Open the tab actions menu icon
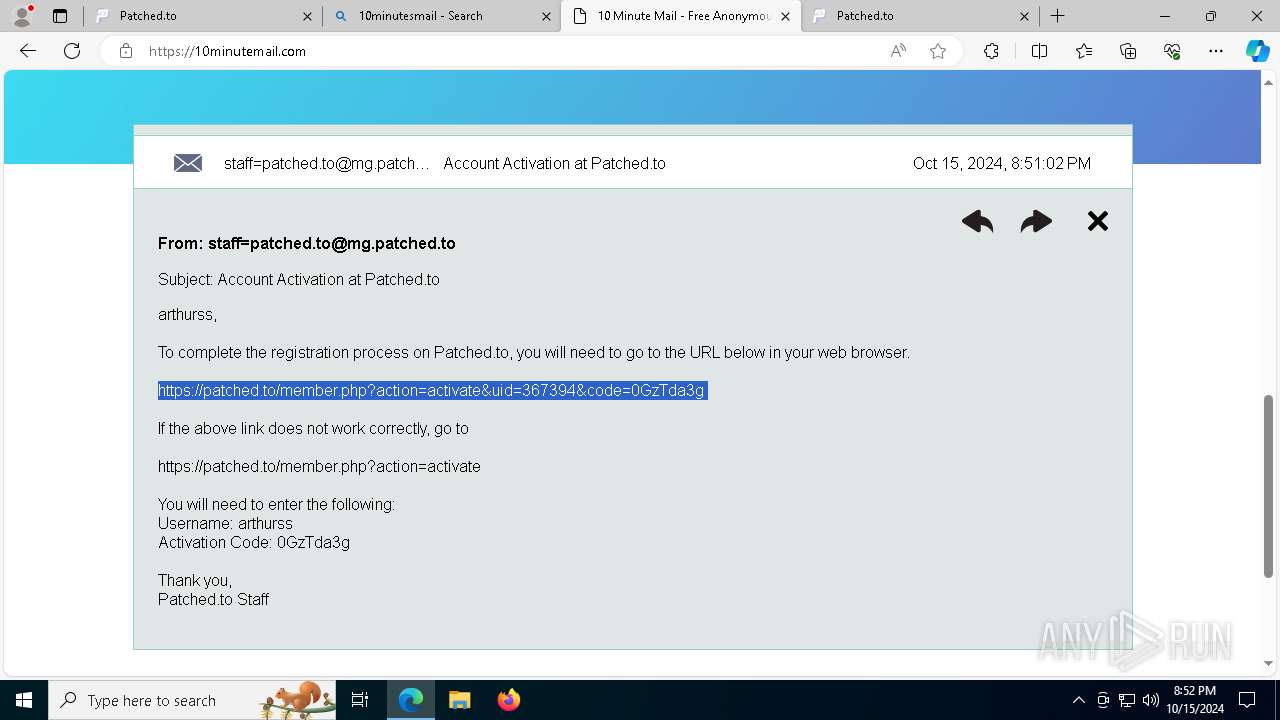The height and width of the screenshot is (720, 1280). pos(60,16)
